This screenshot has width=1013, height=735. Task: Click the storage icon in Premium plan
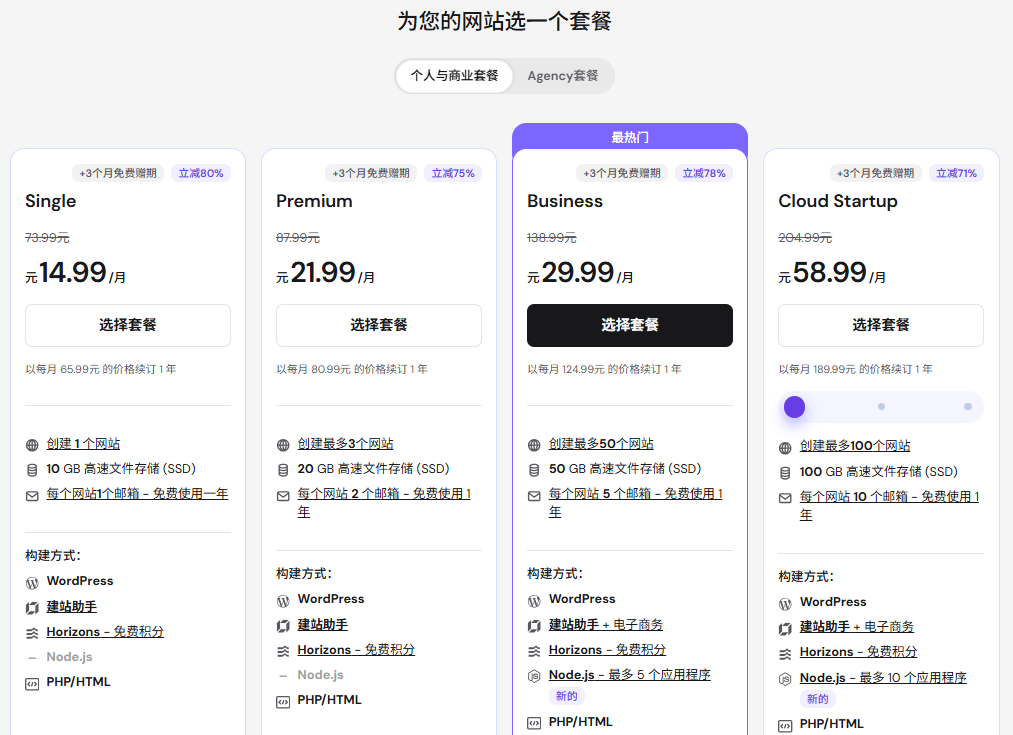(283, 469)
